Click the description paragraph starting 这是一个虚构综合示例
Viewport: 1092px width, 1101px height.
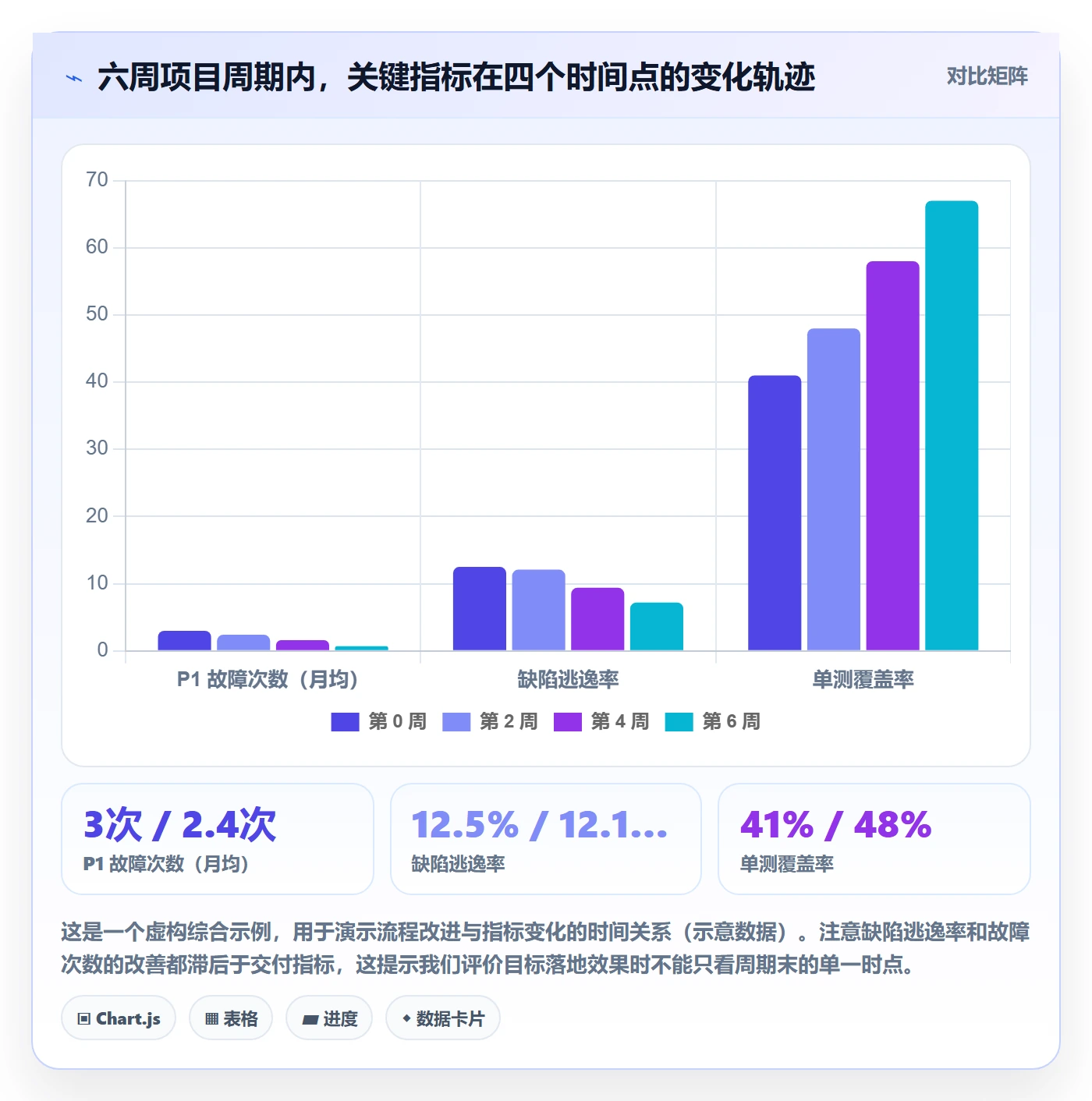tap(546, 948)
